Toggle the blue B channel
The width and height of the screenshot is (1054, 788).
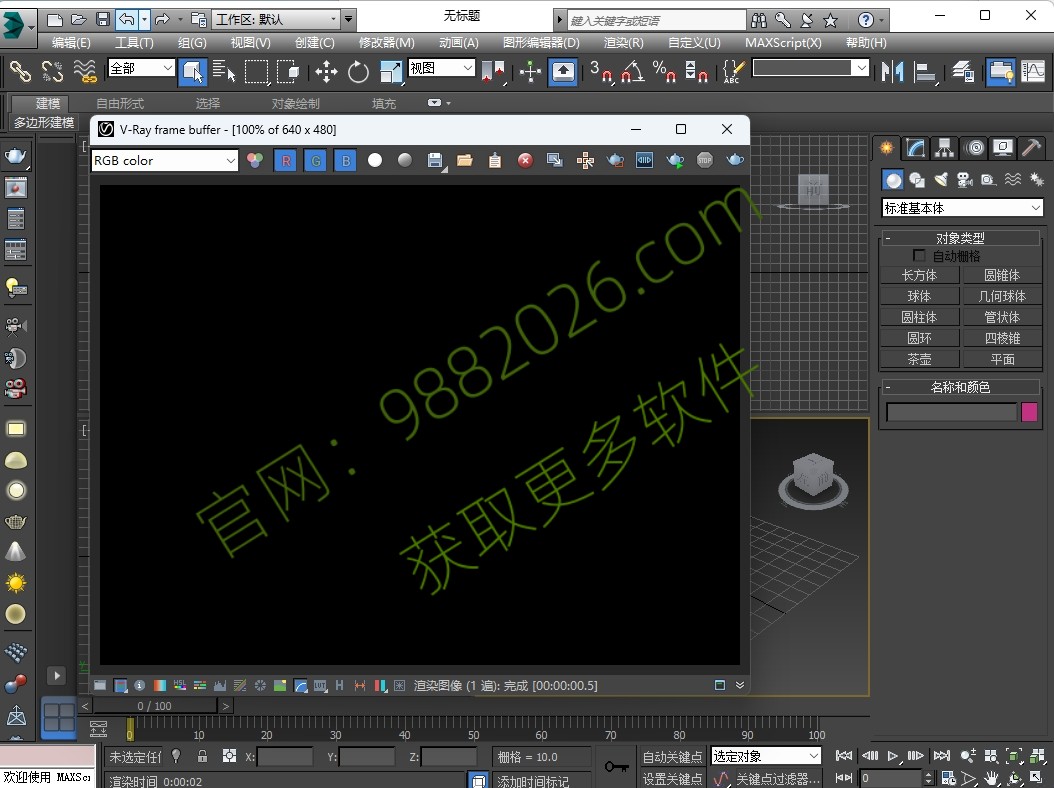coord(346,160)
